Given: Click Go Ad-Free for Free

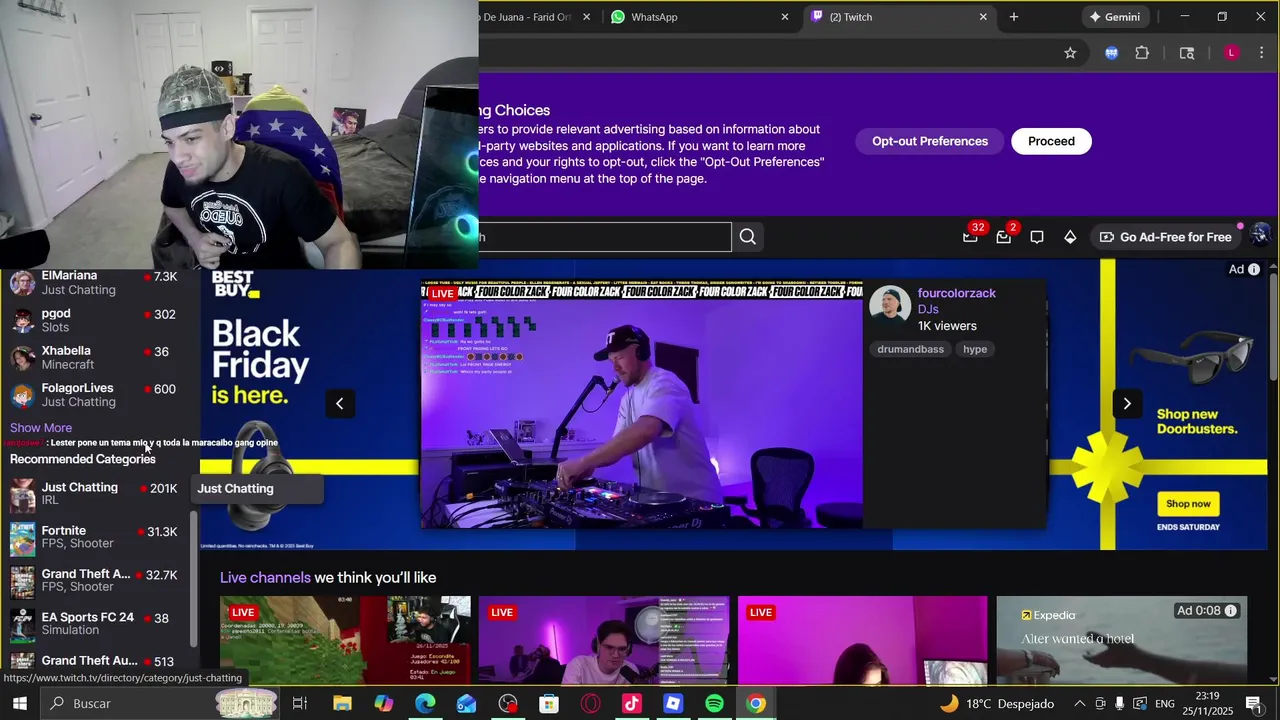Looking at the screenshot, I should (1165, 237).
